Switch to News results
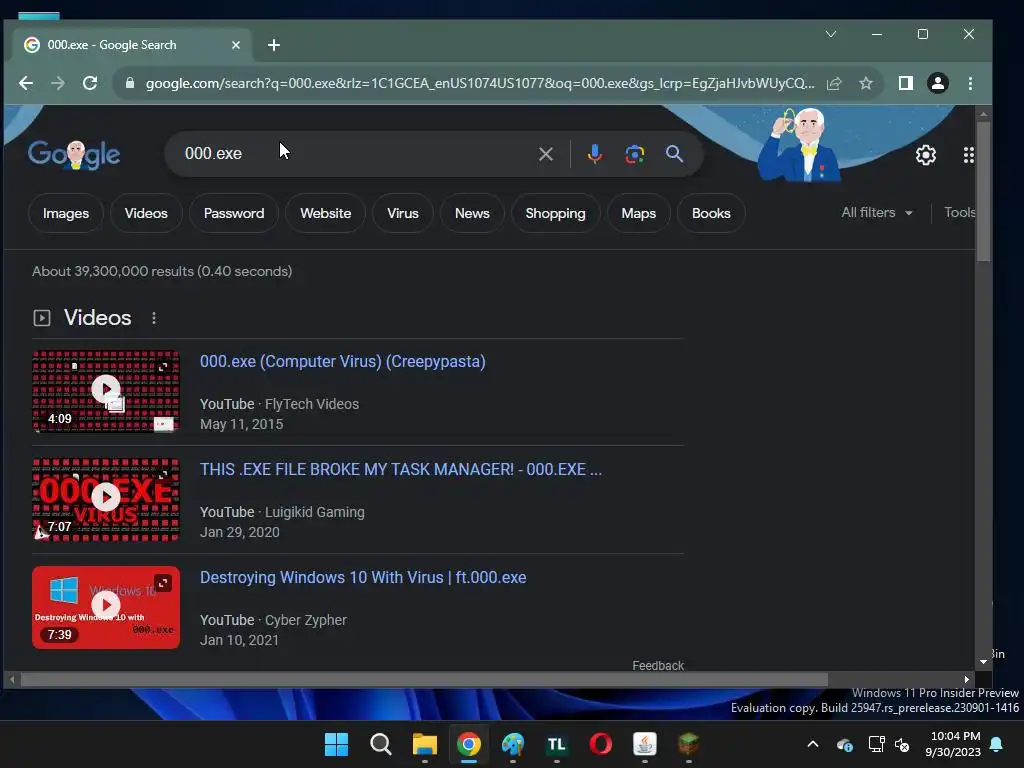The height and width of the screenshot is (768, 1024). click(x=472, y=213)
